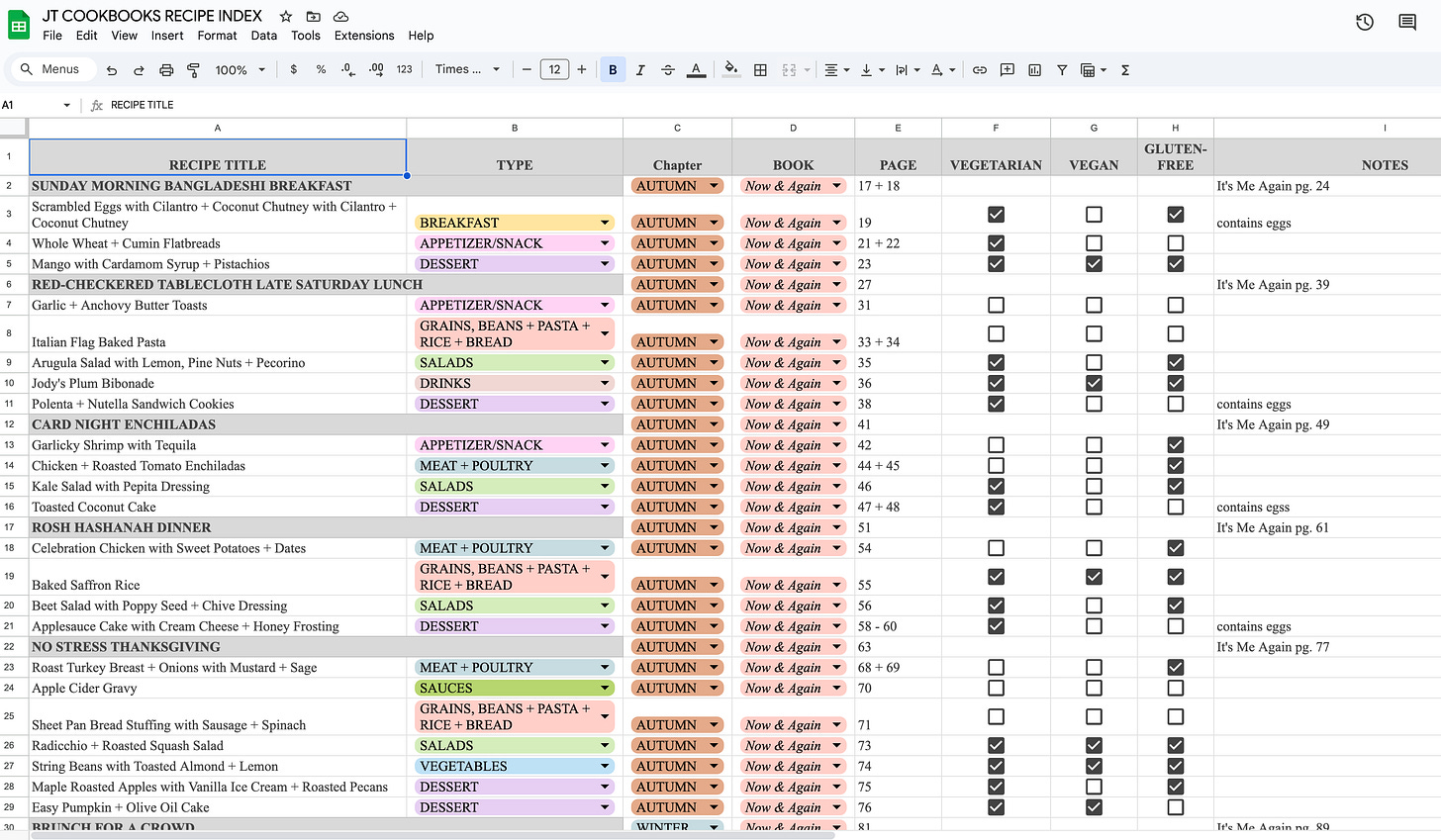Viewport: 1441px width, 840px height.
Task: Open the Times font dropdown
Action: coord(467,69)
